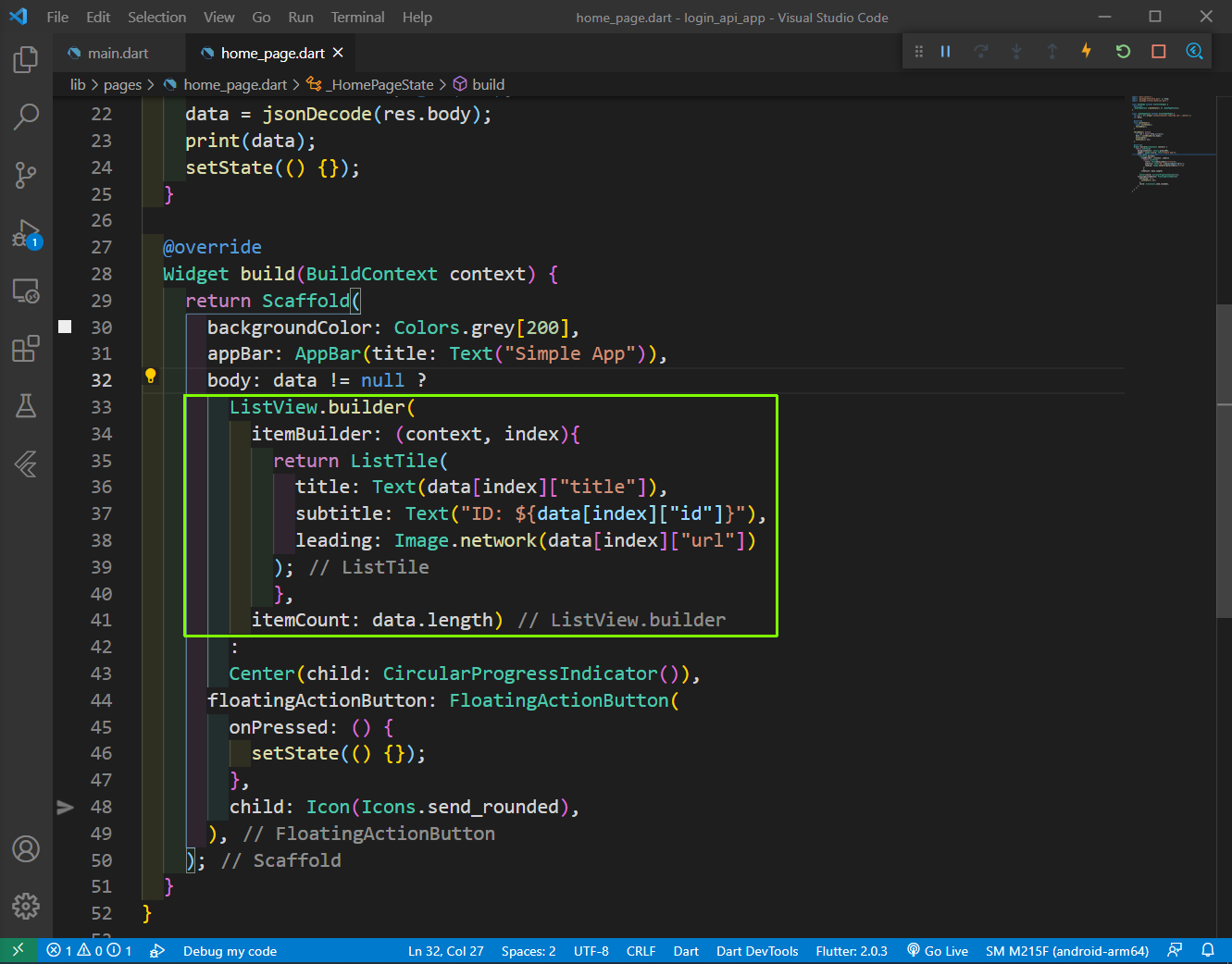Close the home_page.dart tab
This screenshot has height=964, width=1232.
point(338,53)
